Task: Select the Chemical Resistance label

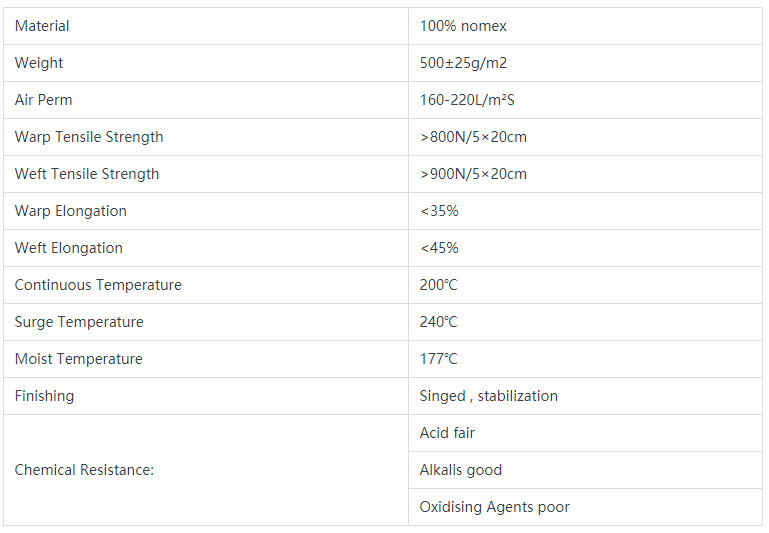Action: (x=84, y=470)
